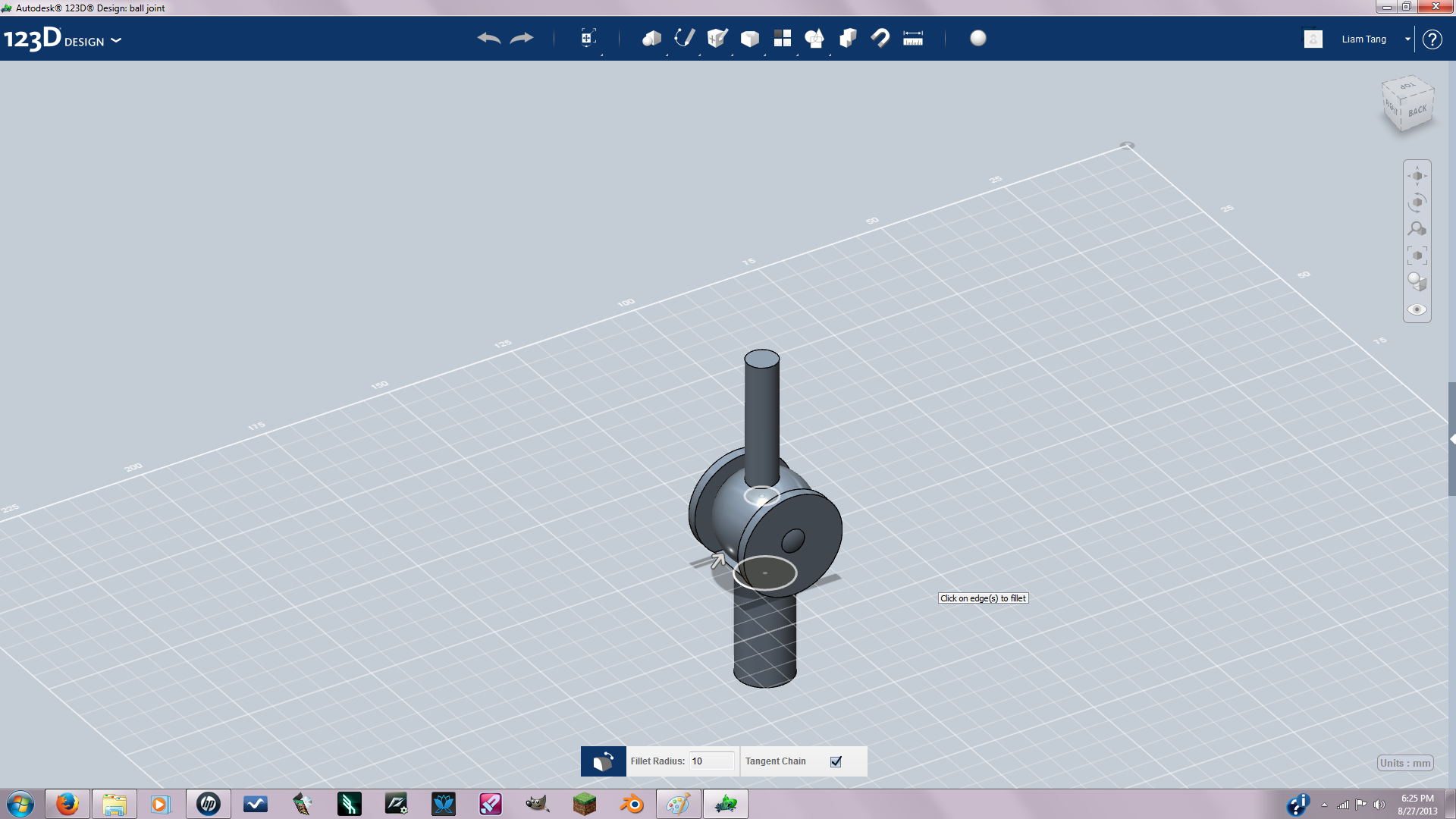The height and width of the screenshot is (819, 1456).
Task: Select the Orbit navigation tool
Action: pos(1417,202)
